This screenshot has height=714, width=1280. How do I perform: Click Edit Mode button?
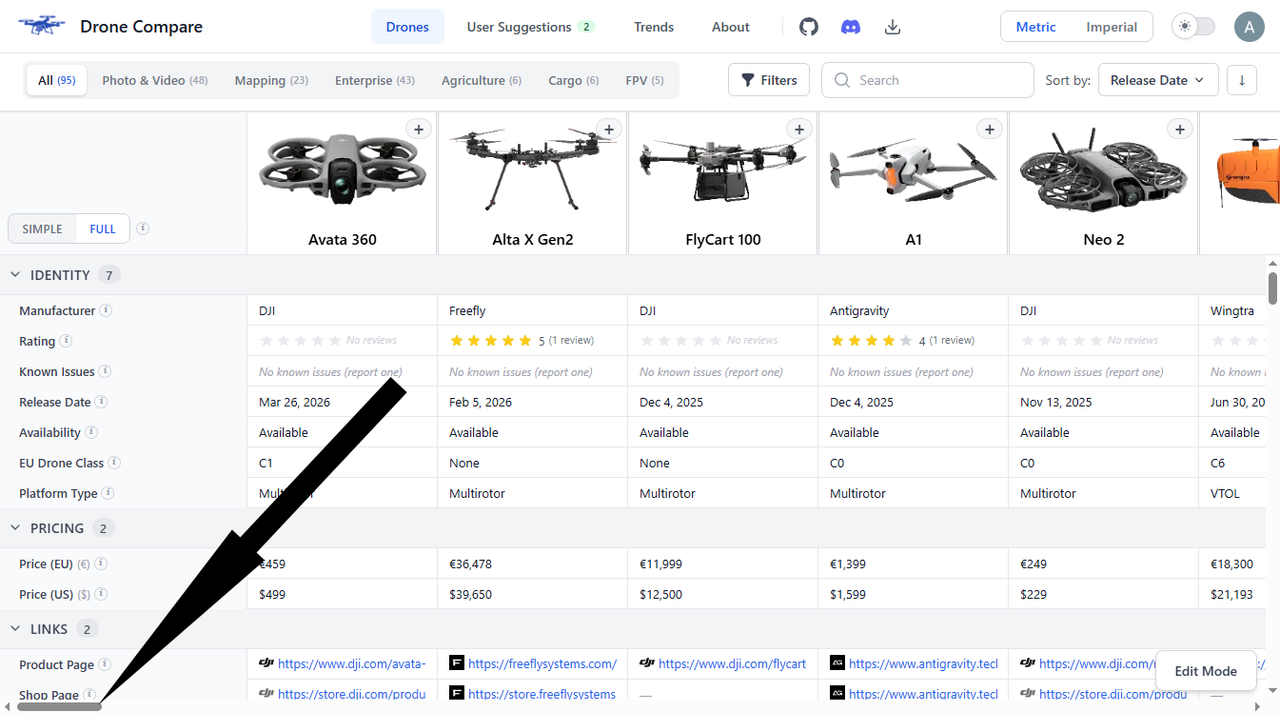point(1205,671)
